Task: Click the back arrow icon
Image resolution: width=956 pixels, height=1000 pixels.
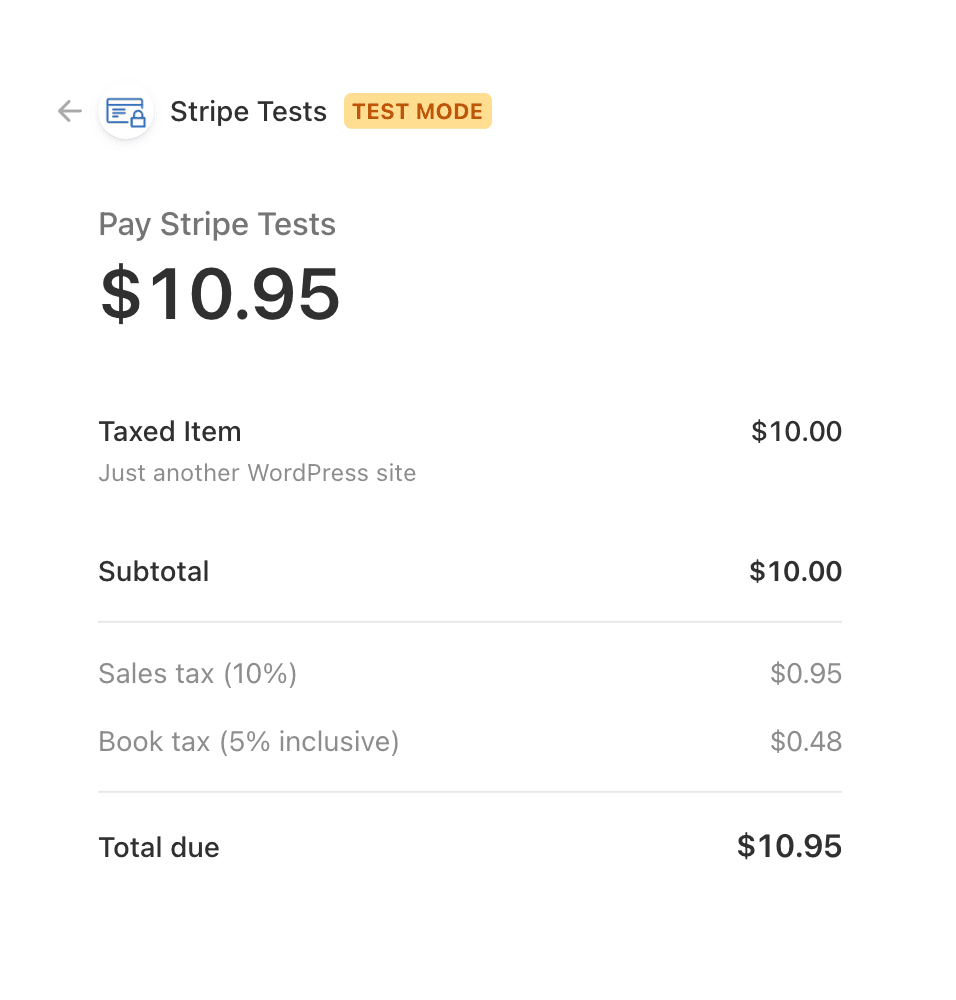Action: click(x=69, y=111)
